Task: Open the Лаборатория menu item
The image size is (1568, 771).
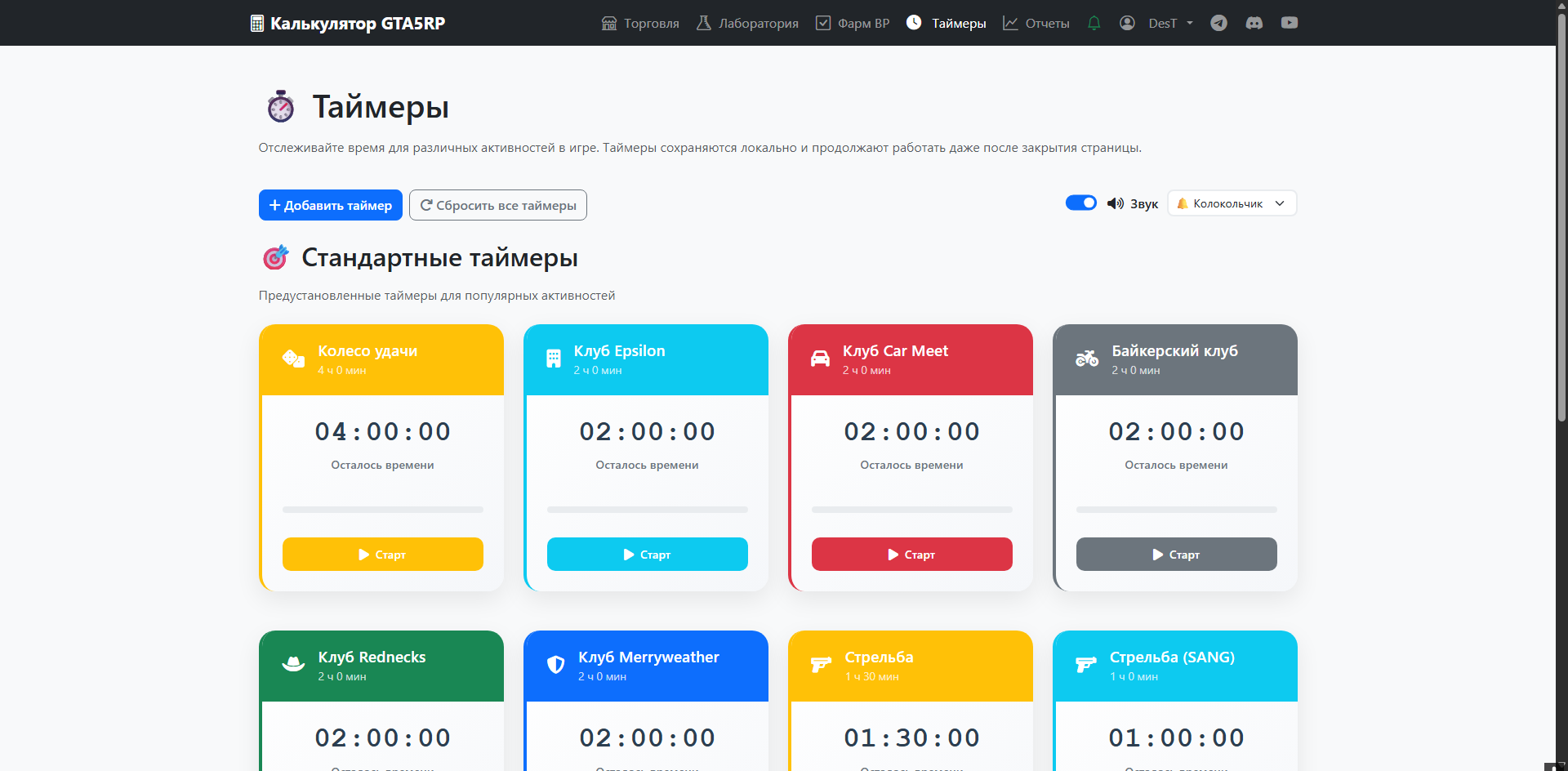Action: pos(747,23)
